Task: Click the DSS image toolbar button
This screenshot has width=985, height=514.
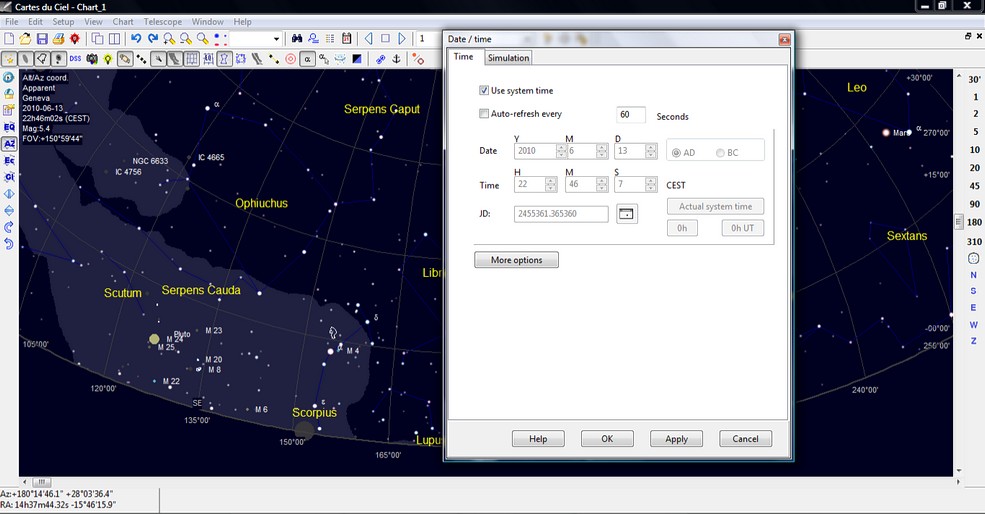Action: tap(75, 59)
